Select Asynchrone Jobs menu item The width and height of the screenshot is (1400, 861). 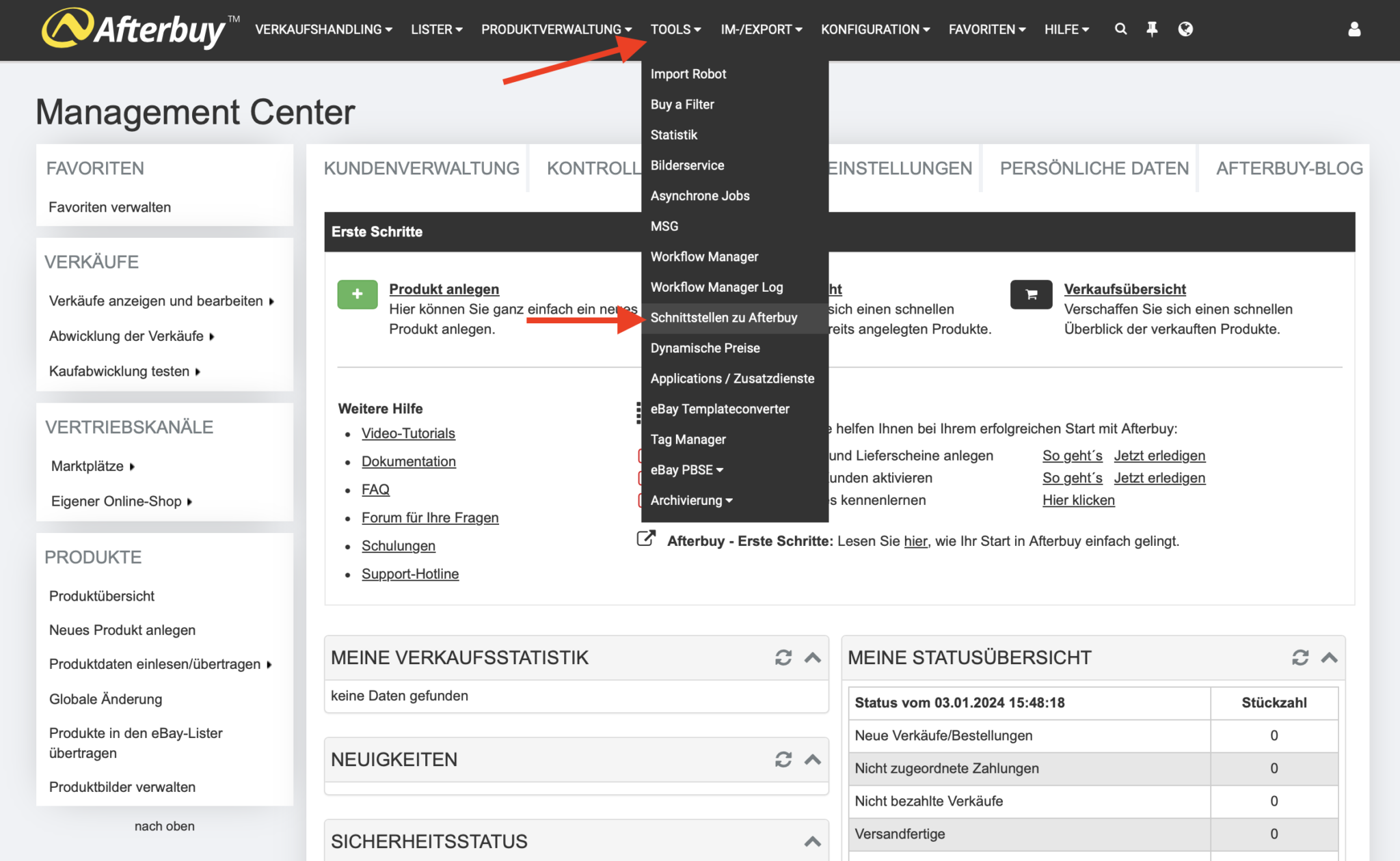point(735,195)
